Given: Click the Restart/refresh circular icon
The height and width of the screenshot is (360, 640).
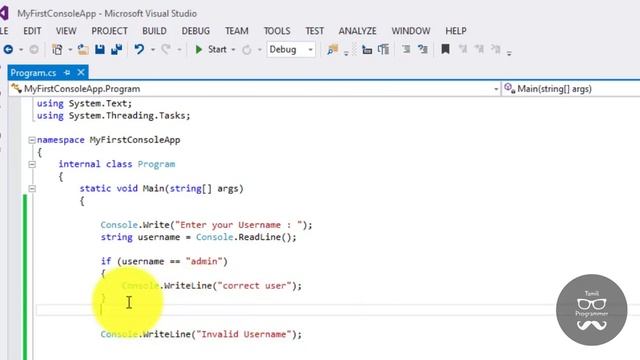Looking at the screenshot, I should [x=247, y=50].
